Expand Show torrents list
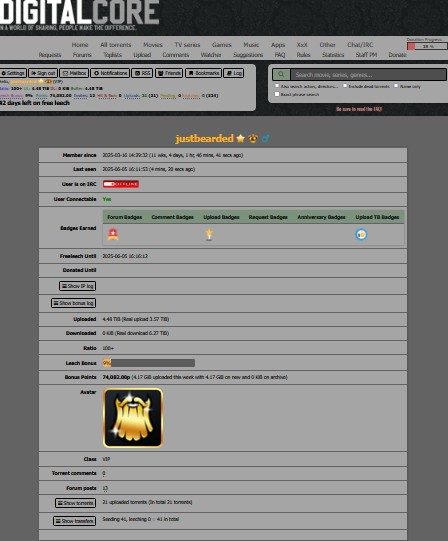448x541 pixels. tap(76, 503)
